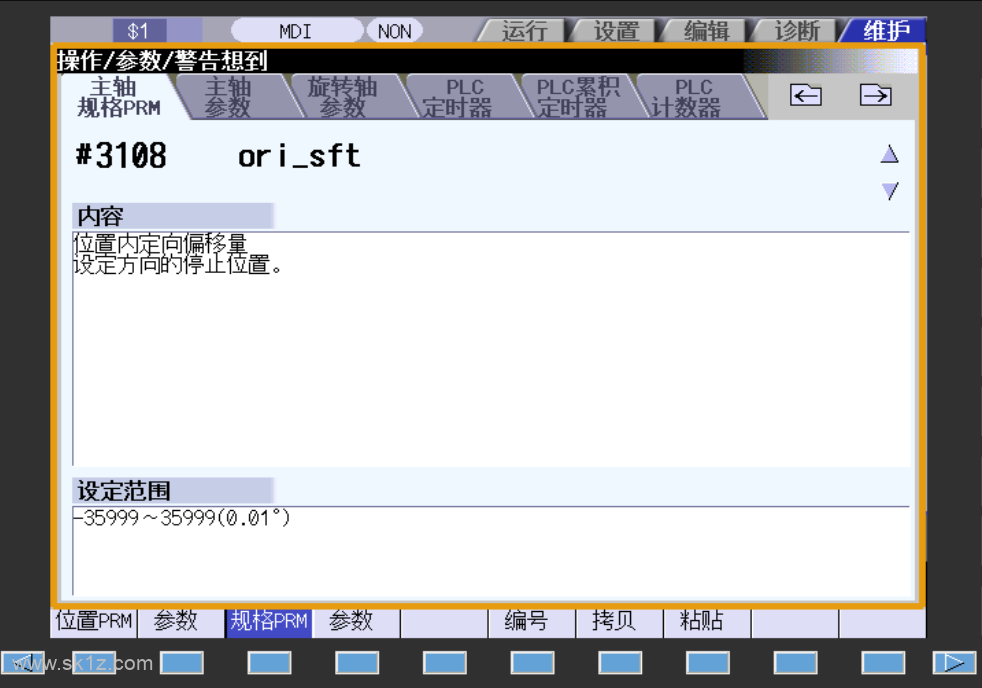Click the 编号 soft key
This screenshot has width=982, height=688.
(532, 622)
